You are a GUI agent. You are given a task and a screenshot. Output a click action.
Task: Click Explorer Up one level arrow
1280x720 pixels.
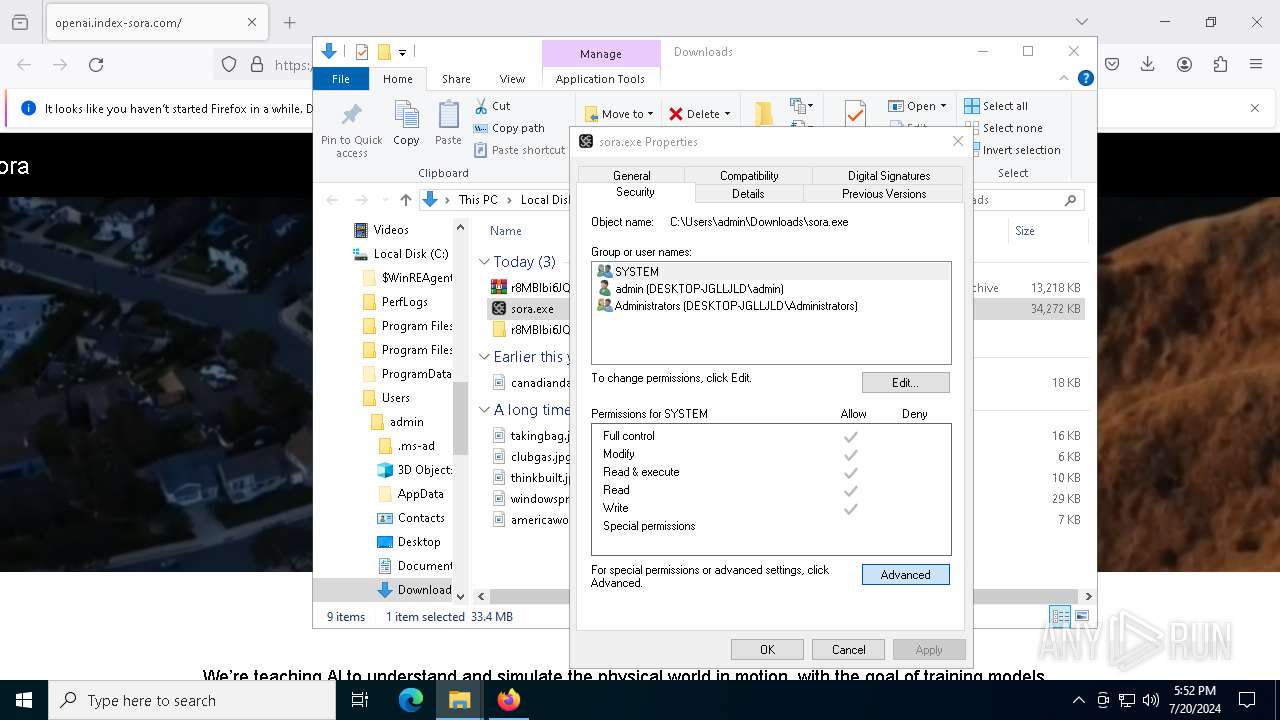click(x=405, y=200)
